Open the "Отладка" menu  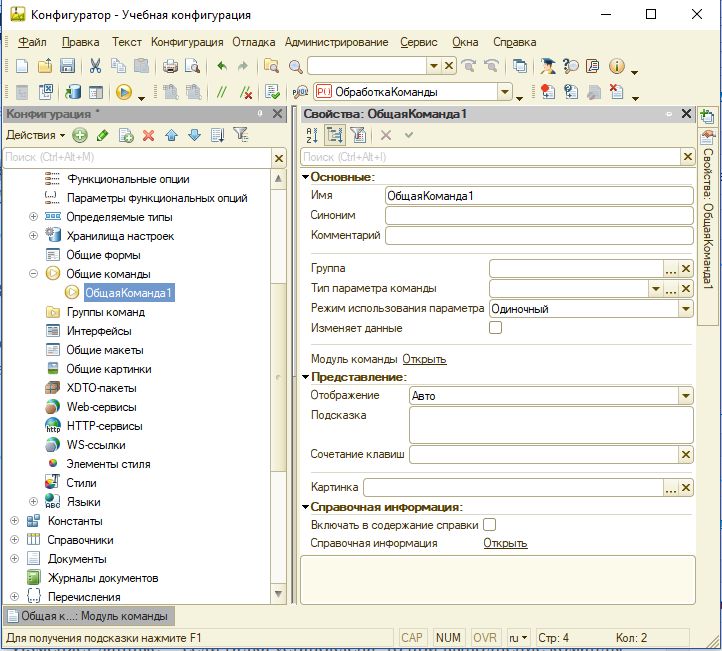(x=254, y=42)
